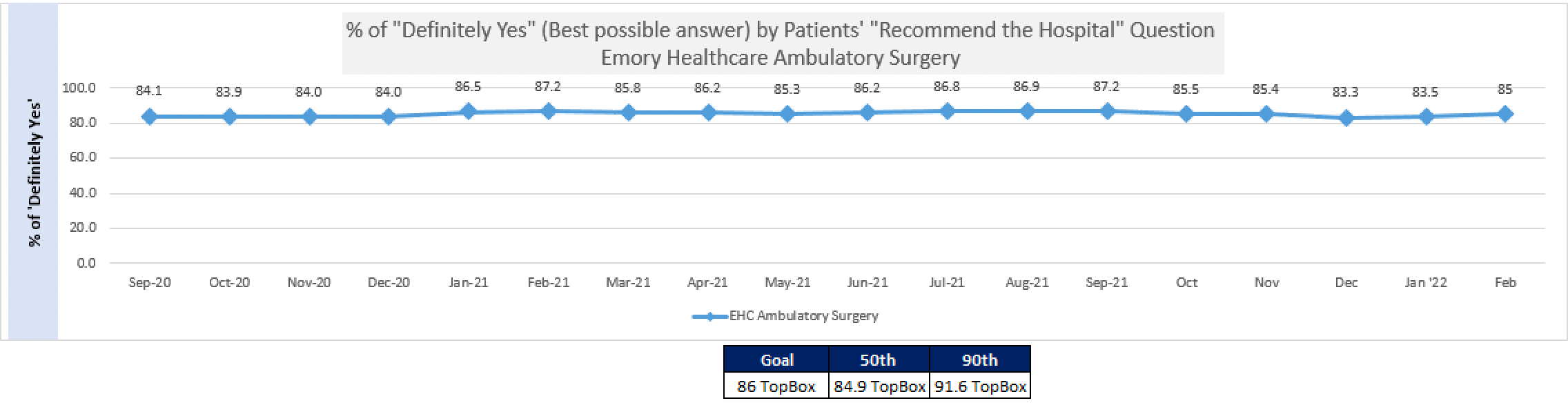Select the 86.5 data label above Jan-21
Image resolution: width=1568 pixels, height=403 pixels.
(x=469, y=87)
